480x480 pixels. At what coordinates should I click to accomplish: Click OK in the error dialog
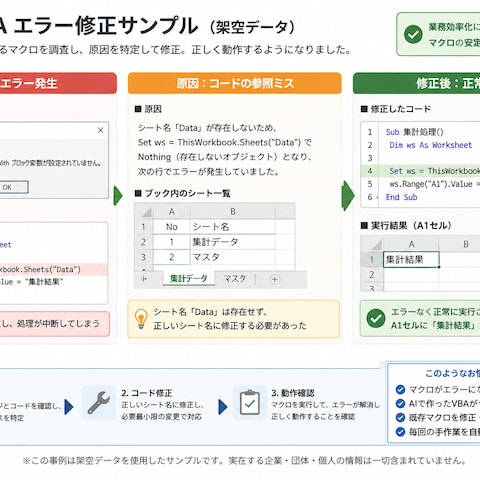point(13,187)
